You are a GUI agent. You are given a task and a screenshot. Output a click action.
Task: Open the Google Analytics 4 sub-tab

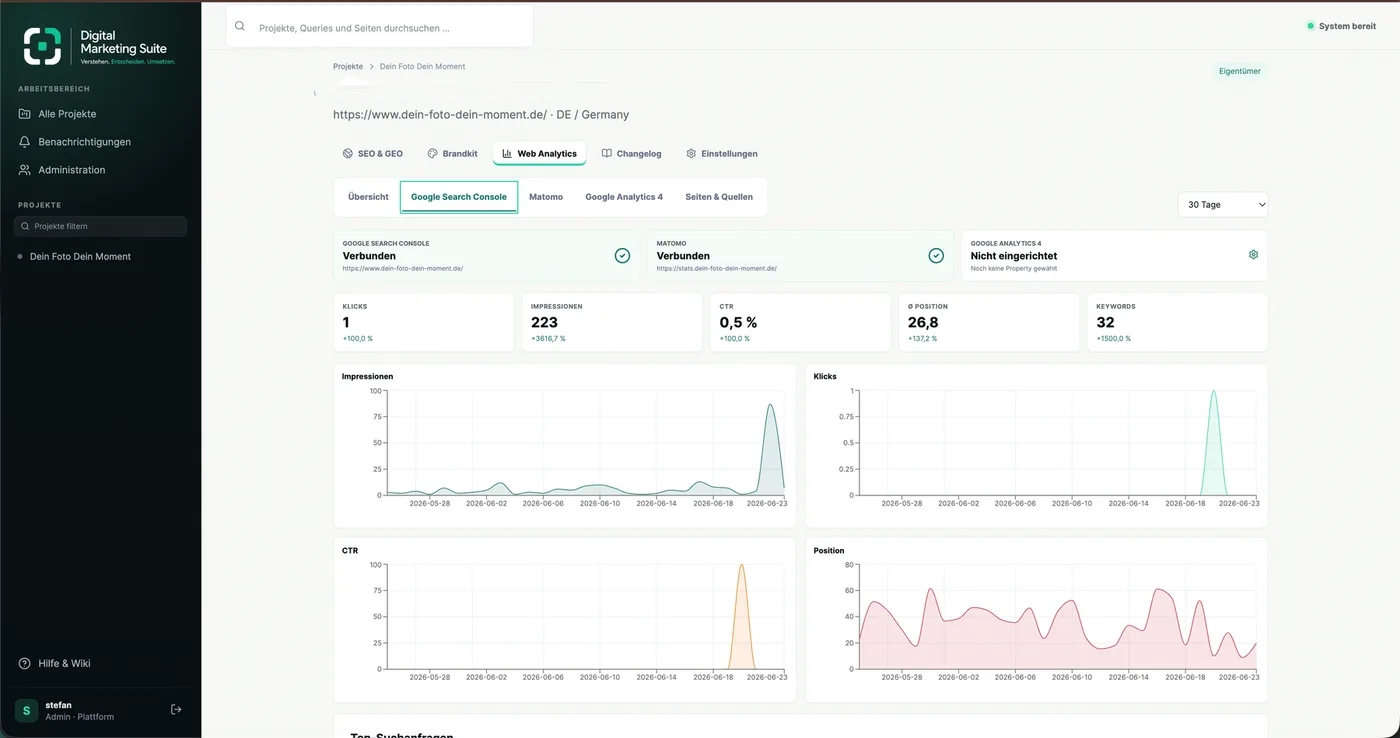(624, 197)
